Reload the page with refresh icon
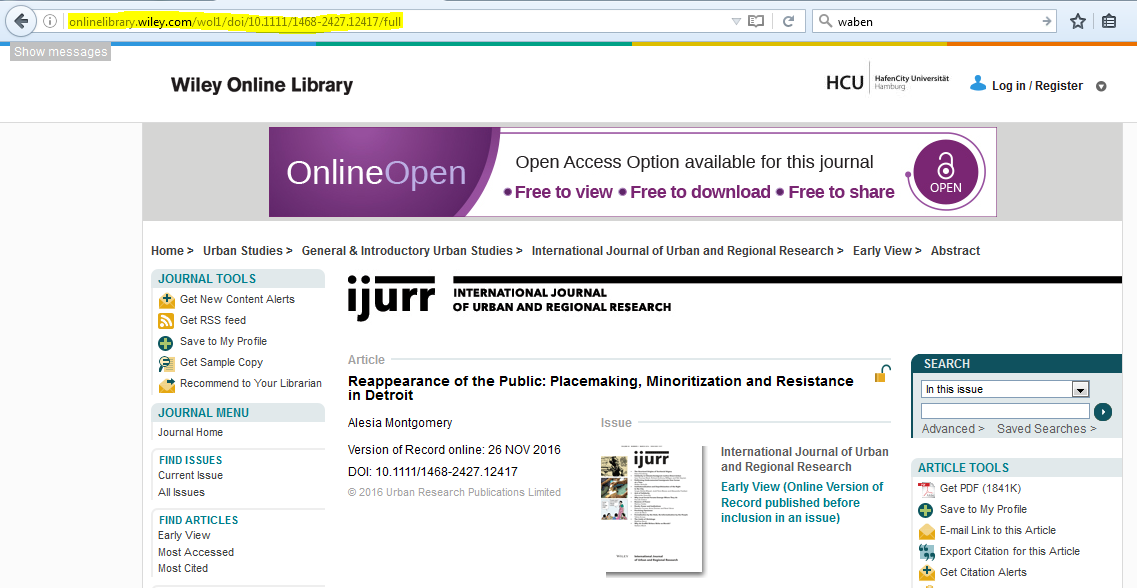 (x=788, y=21)
